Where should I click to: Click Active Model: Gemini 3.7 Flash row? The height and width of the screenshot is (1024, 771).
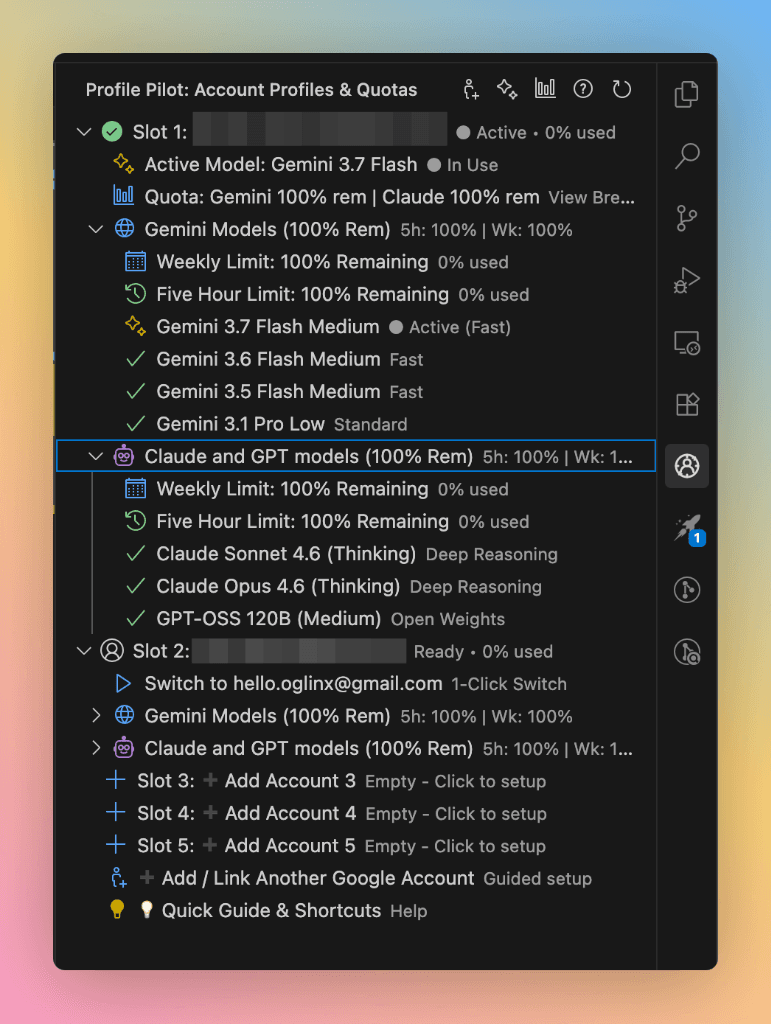pos(356,165)
